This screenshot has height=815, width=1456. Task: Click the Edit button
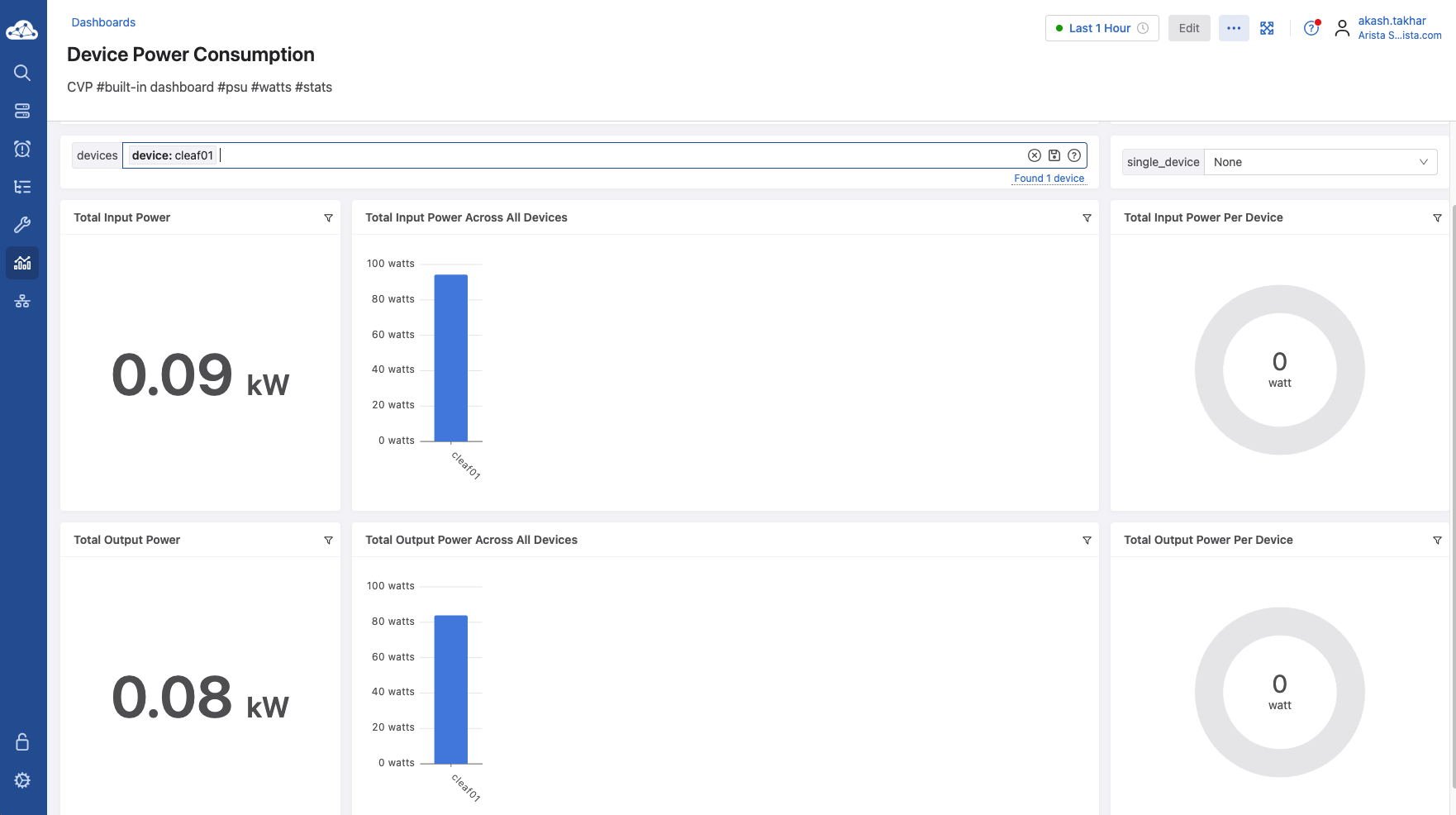[x=1189, y=28]
